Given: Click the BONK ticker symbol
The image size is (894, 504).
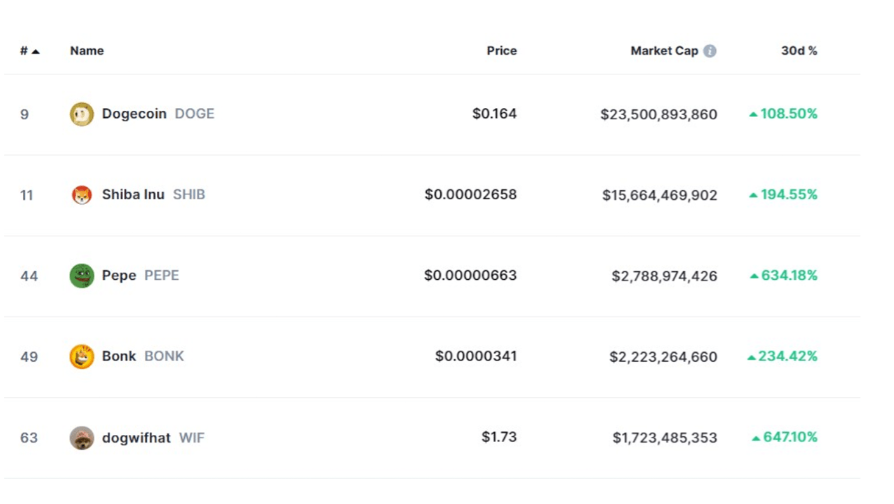Looking at the screenshot, I should (164, 356).
